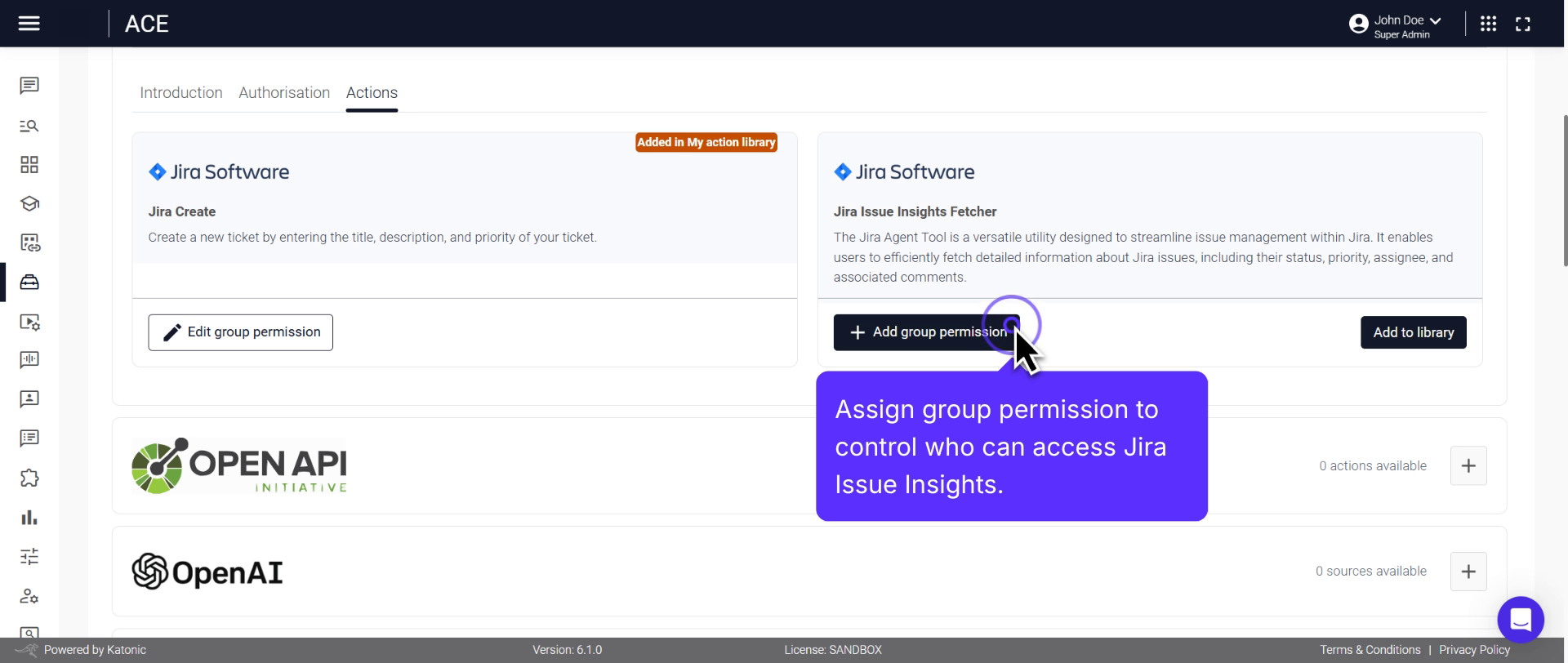
Task: Click 'Version: 6.1.0' footer text
Action: point(568,650)
